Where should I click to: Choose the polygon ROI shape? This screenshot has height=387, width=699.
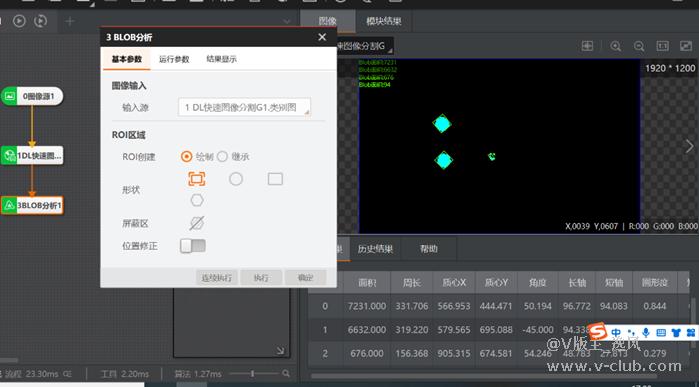(197, 200)
